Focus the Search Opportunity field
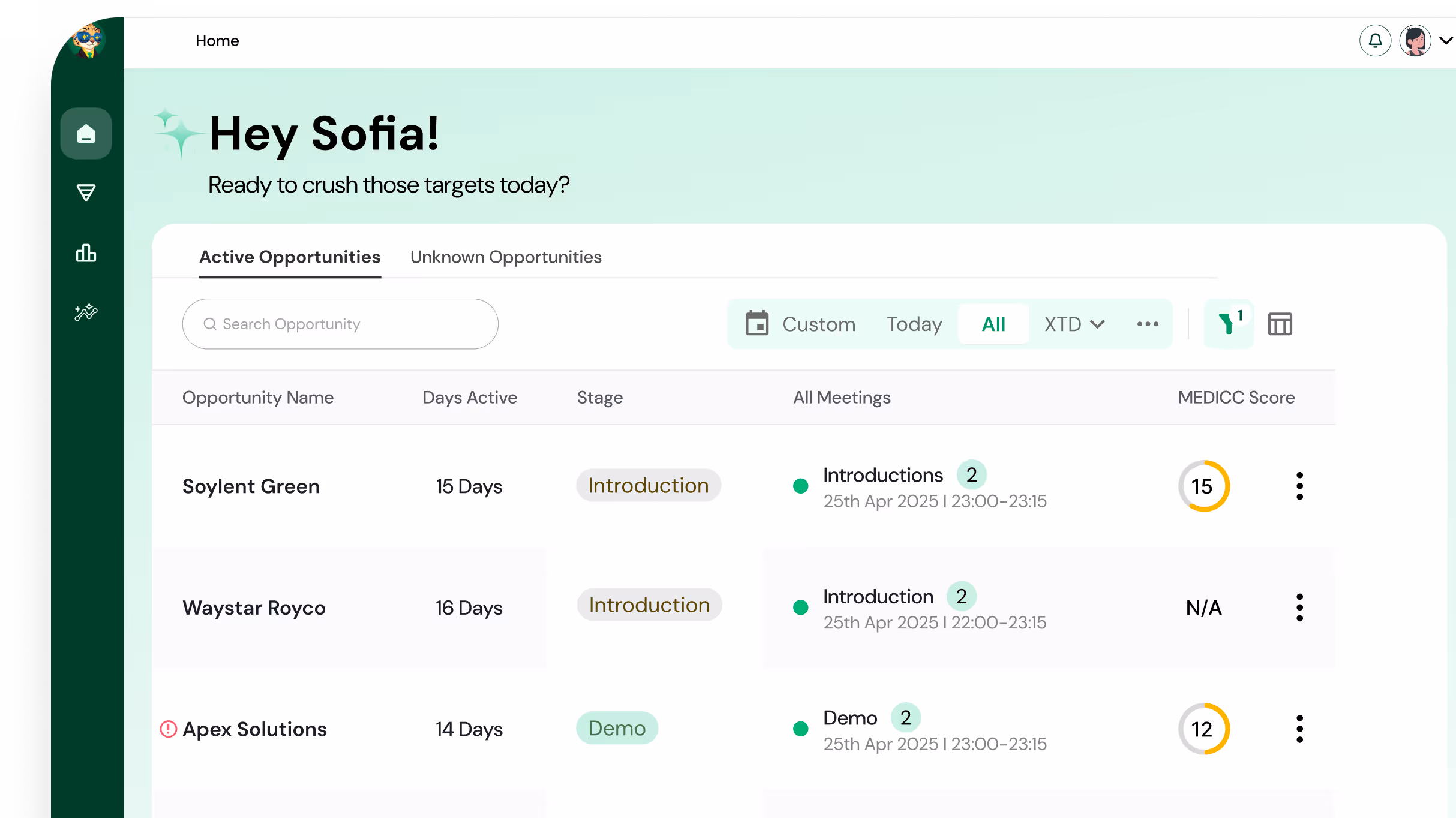Viewport: 1456px width, 818px height. [340, 324]
